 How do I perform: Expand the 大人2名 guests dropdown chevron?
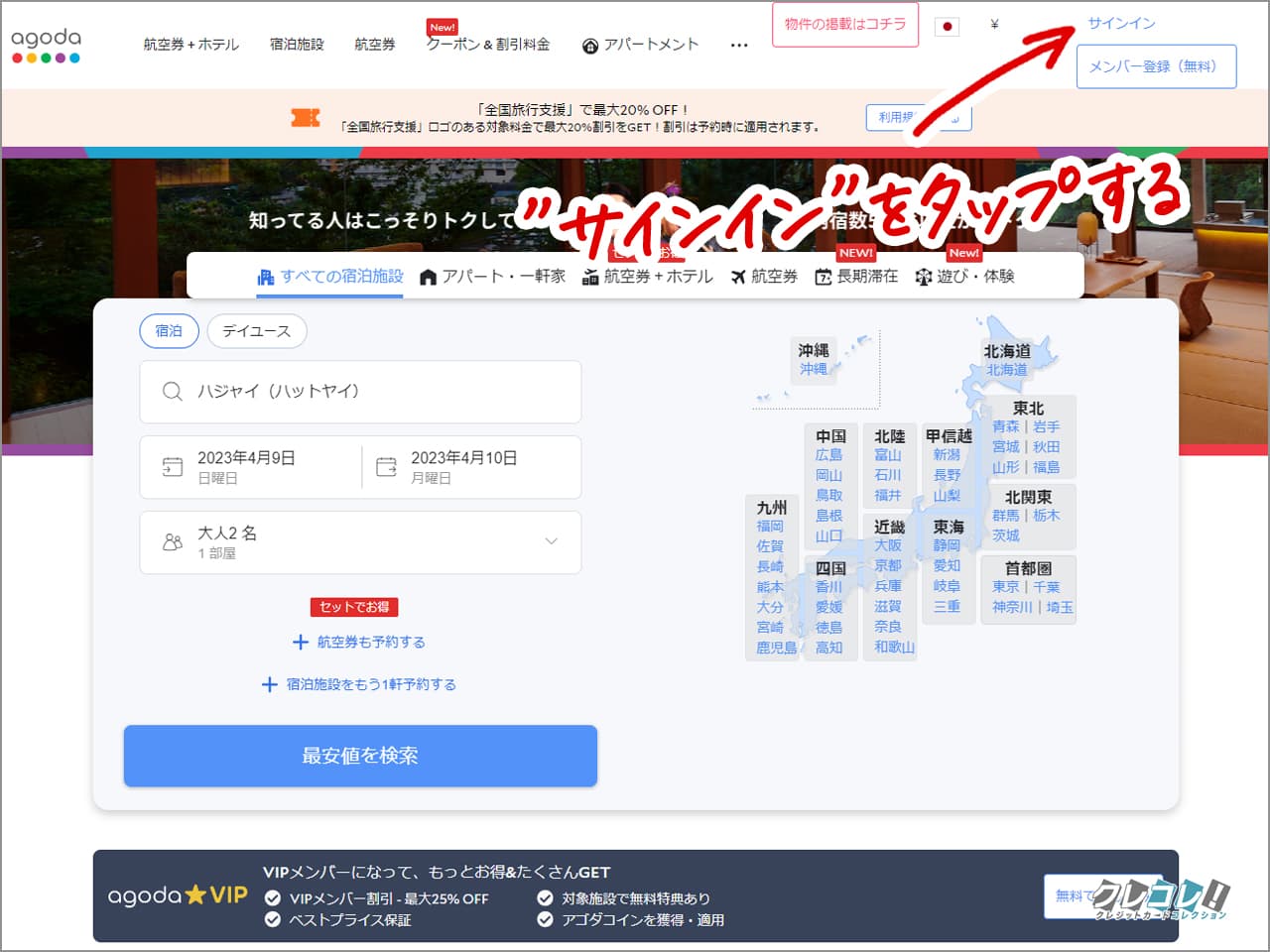pyautogui.click(x=552, y=541)
